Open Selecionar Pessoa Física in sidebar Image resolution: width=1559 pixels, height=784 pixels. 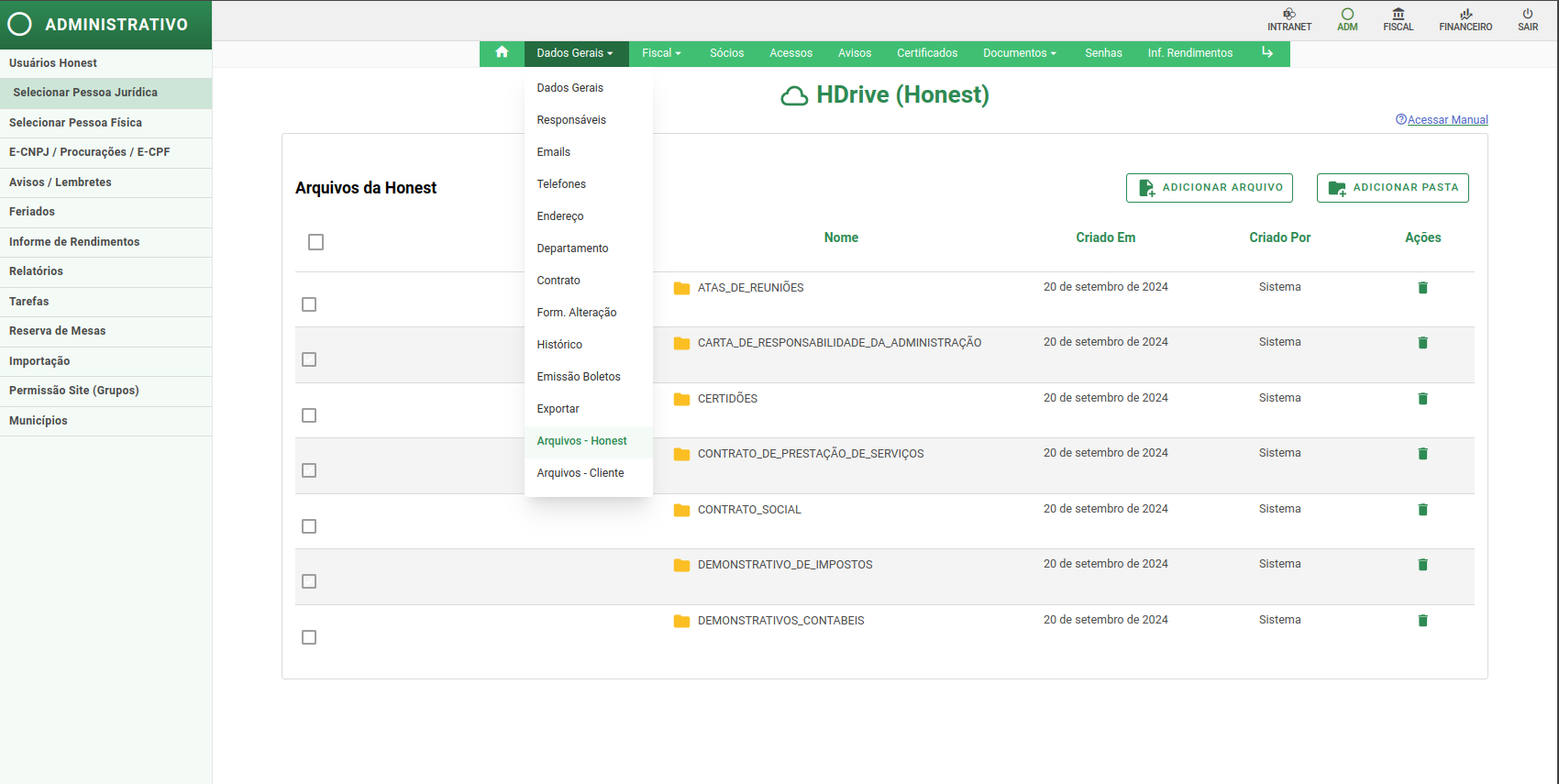[105, 123]
